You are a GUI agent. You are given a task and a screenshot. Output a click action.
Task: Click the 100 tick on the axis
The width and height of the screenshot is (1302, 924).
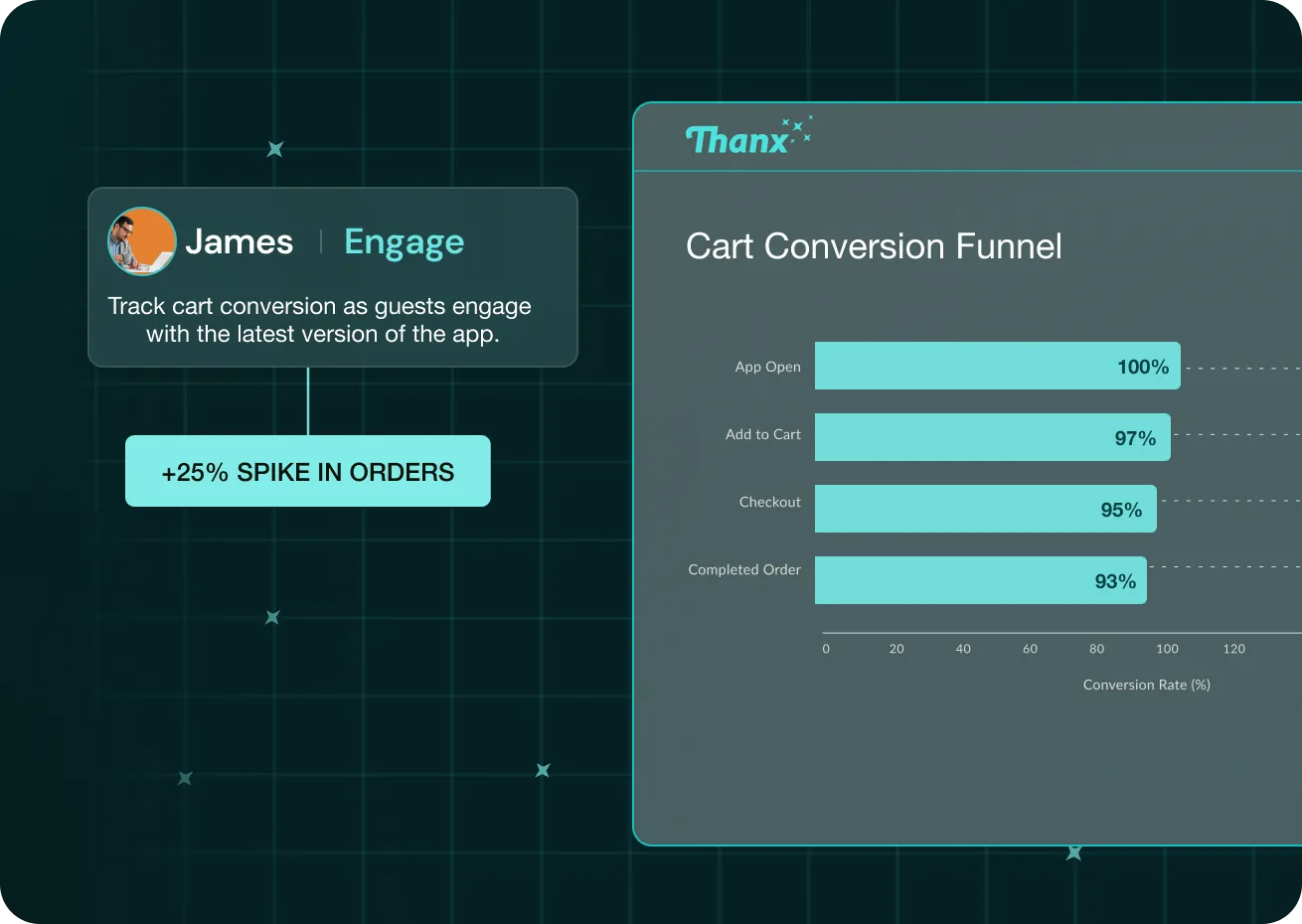coord(1167,649)
